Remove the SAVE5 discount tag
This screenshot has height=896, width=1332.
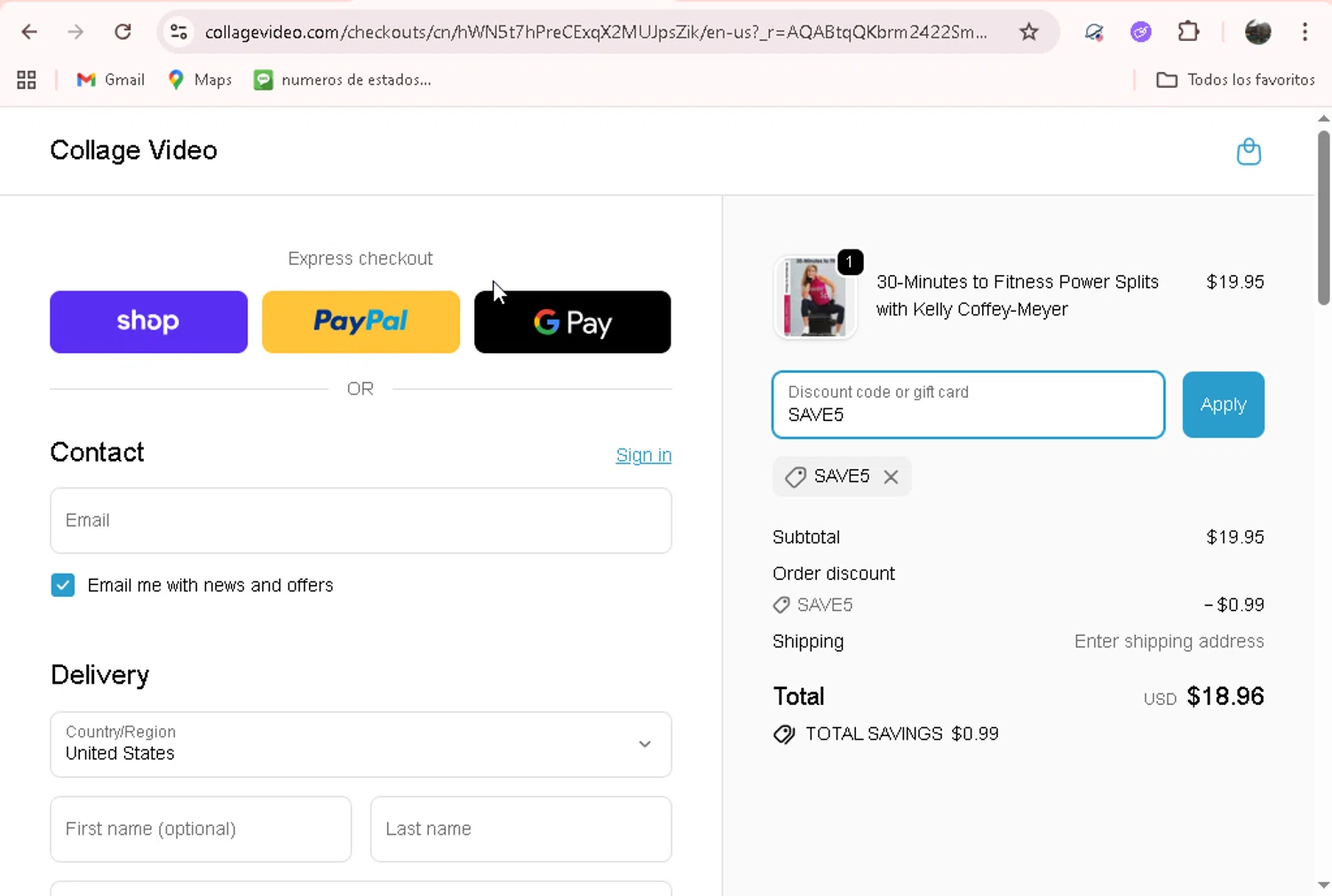click(891, 477)
